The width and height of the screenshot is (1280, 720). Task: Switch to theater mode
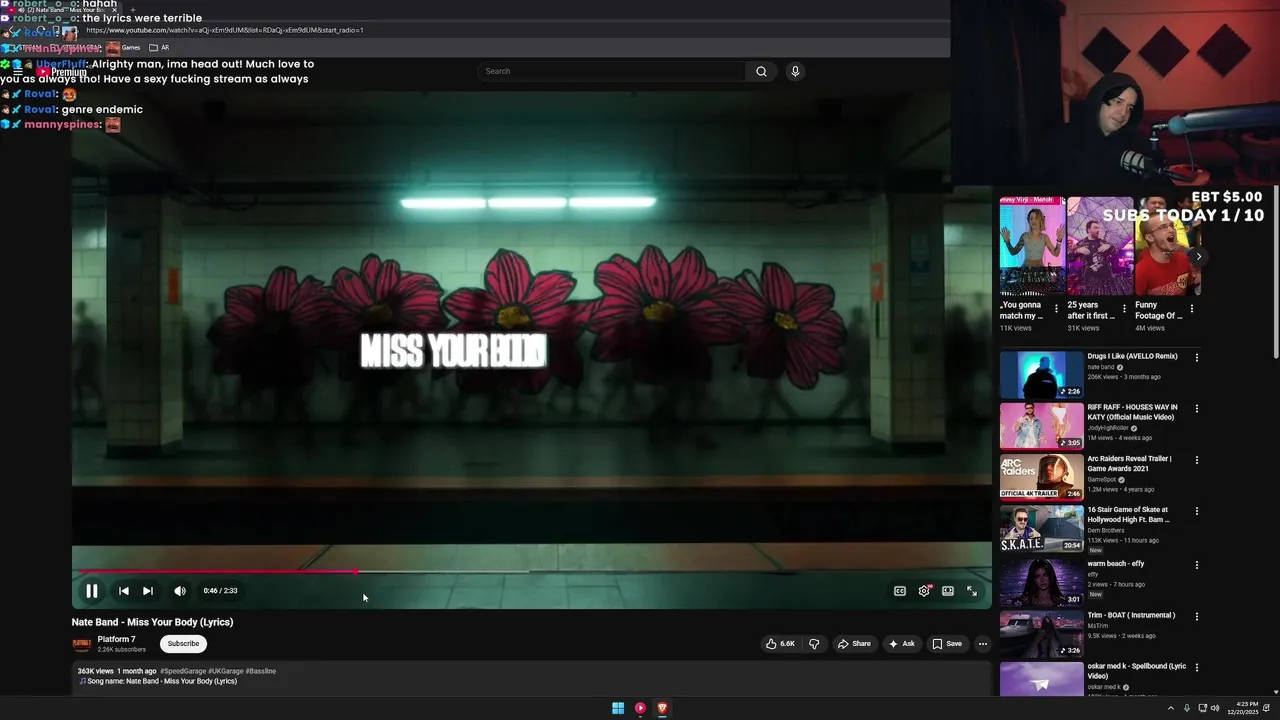(948, 591)
